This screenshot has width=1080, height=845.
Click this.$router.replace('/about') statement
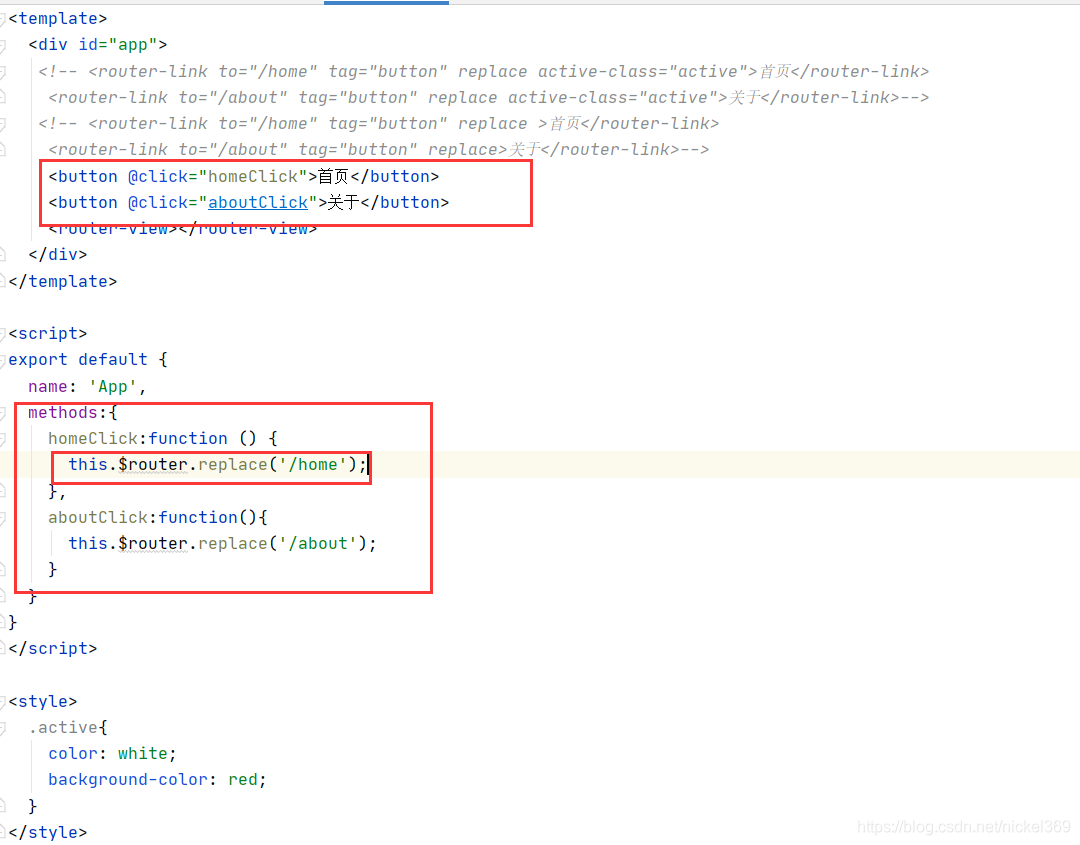click(222, 544)
